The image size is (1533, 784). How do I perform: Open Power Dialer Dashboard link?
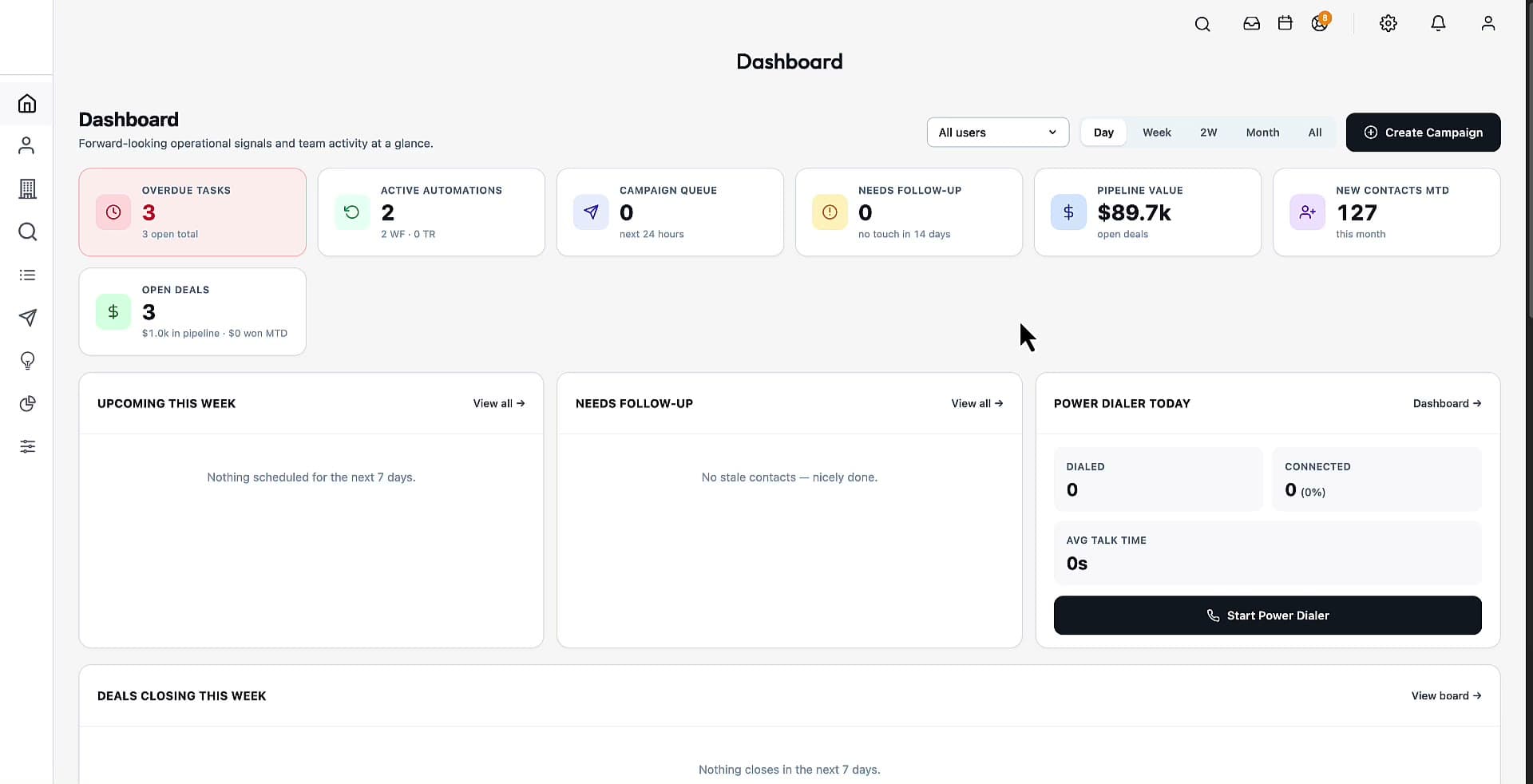[x=1447, y=404]
